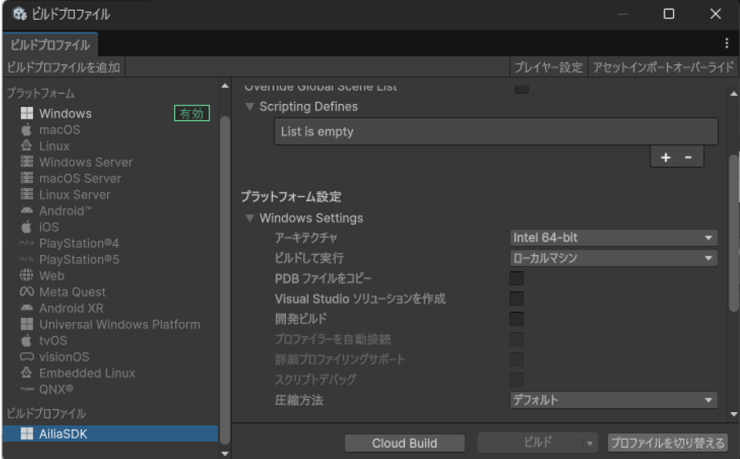Open the プレイヤー設定 tab
The height and width of the screenshot is (459, 740).
pos(549,66)
